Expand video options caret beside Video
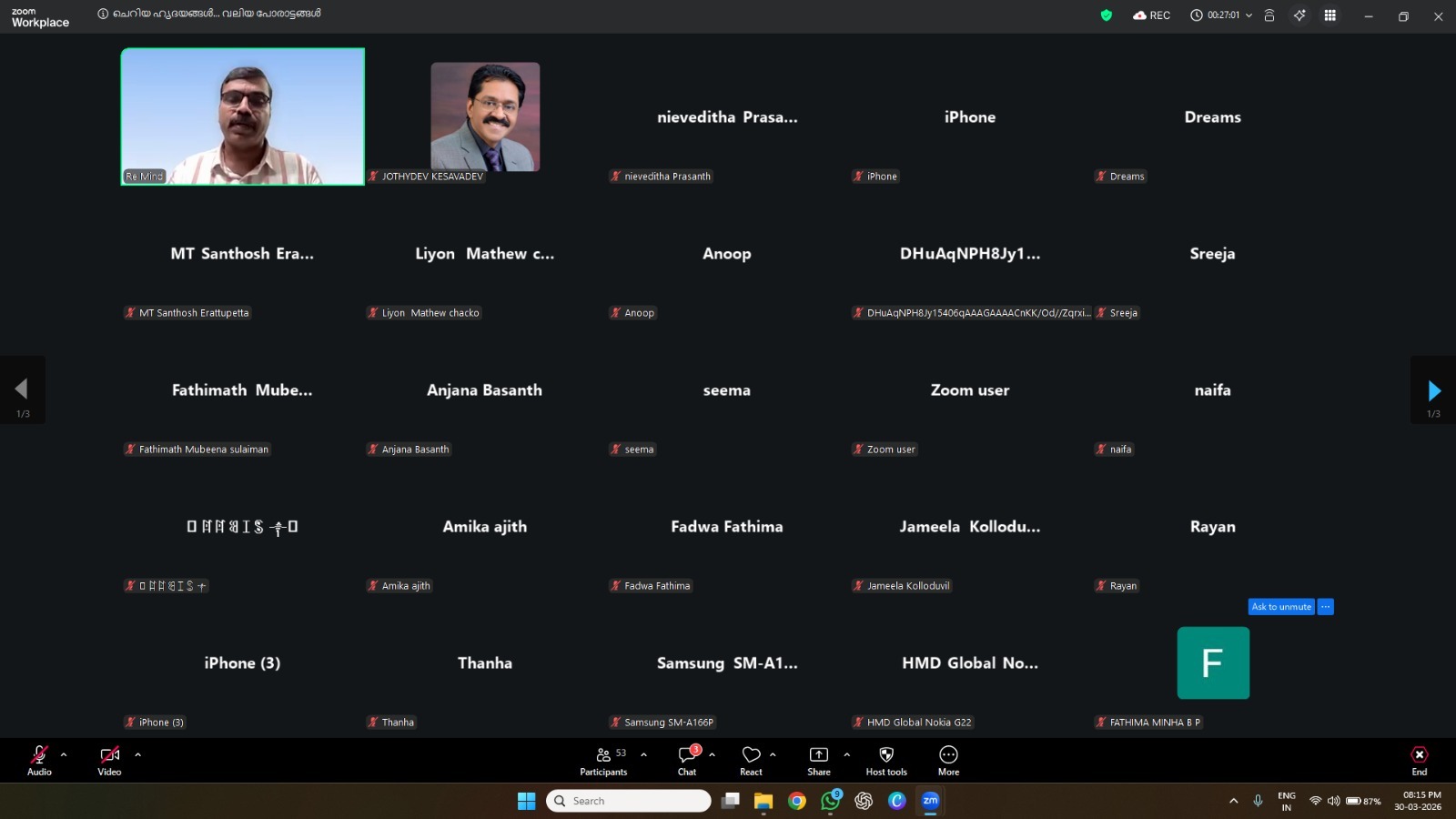1456x819 pixels. pyautogui.click(x=137, y=754)
